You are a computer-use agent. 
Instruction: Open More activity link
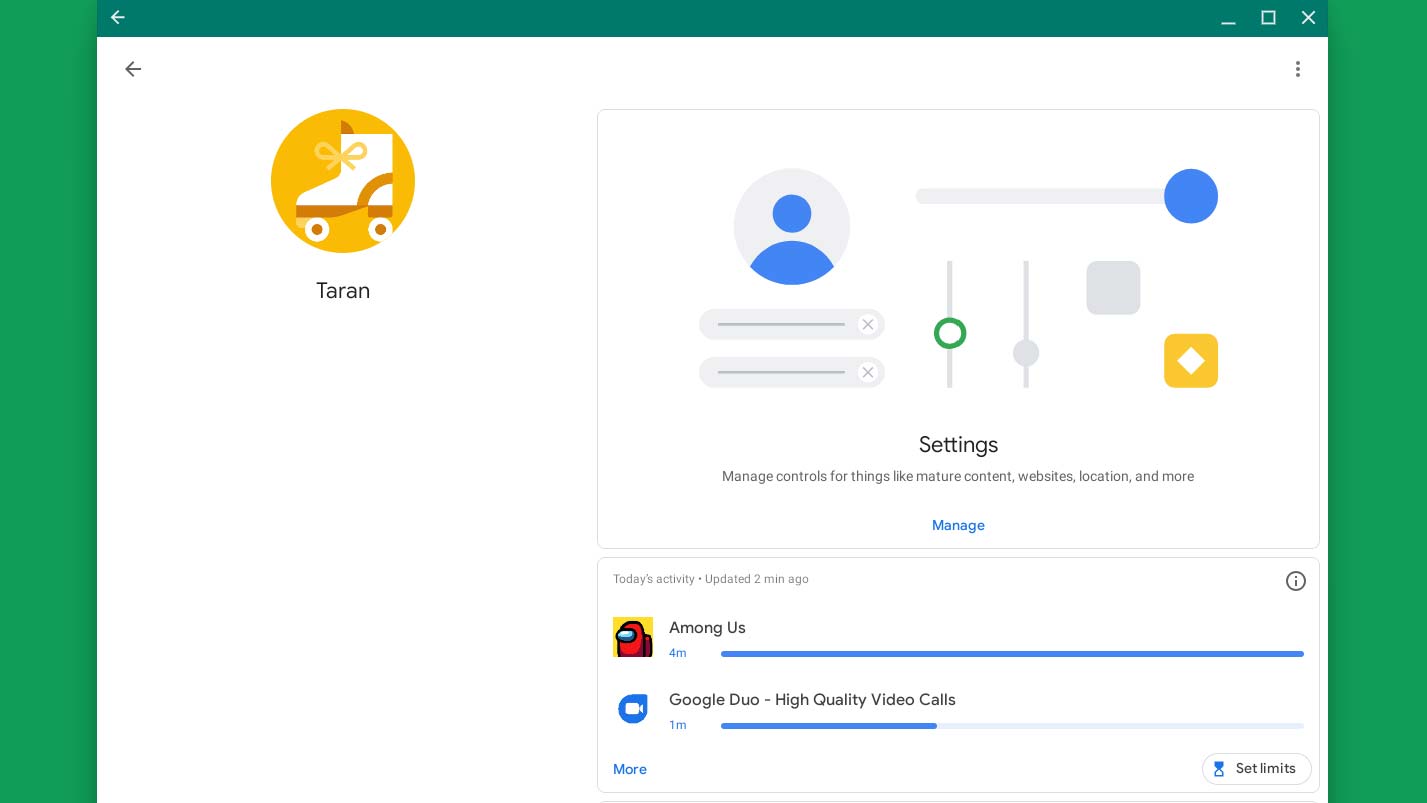pos(630,769)
